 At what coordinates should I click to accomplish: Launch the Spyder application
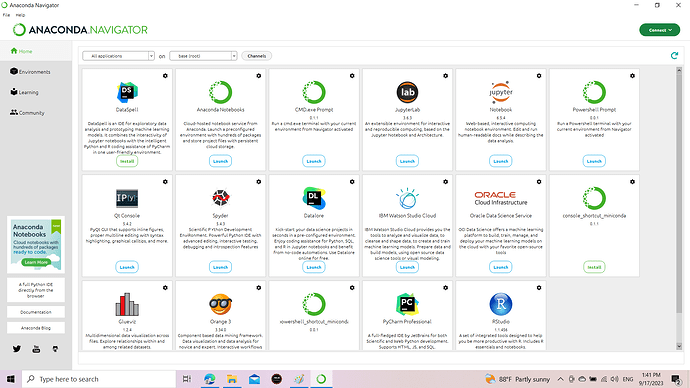220,267
